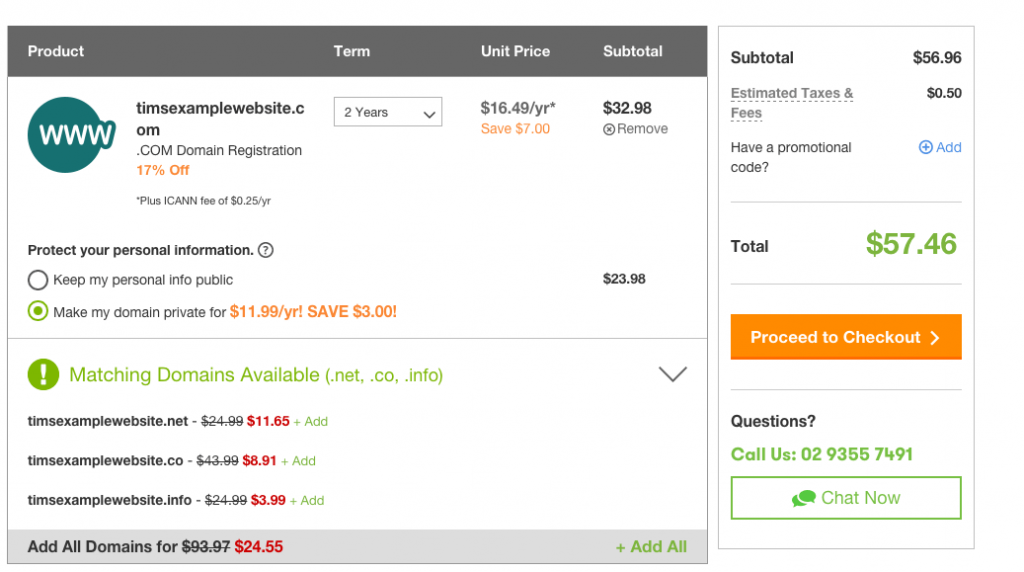Viewport: 1024px width, 572px height.
Task: Click the Product column header
Action: [56, 51]
